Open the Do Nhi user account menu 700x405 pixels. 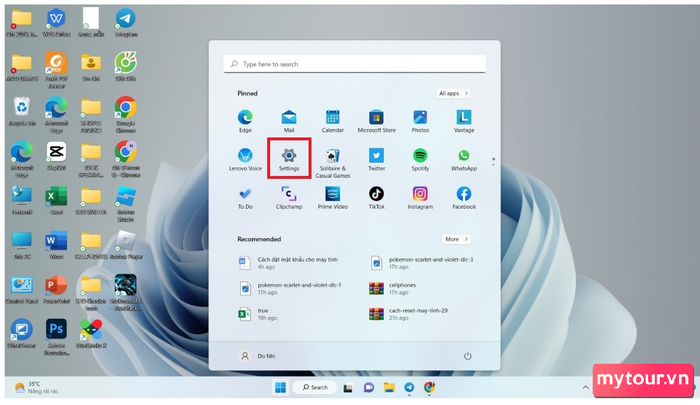258,356
